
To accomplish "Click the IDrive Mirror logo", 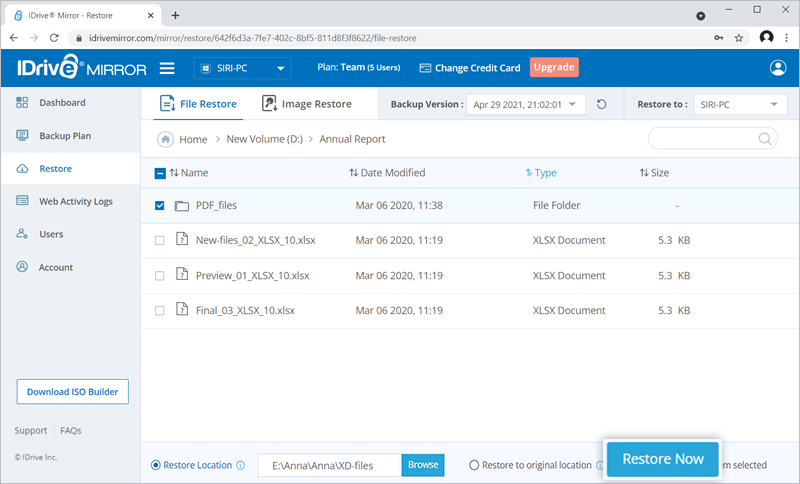I will pyautogui.click(x=82, y=67).
